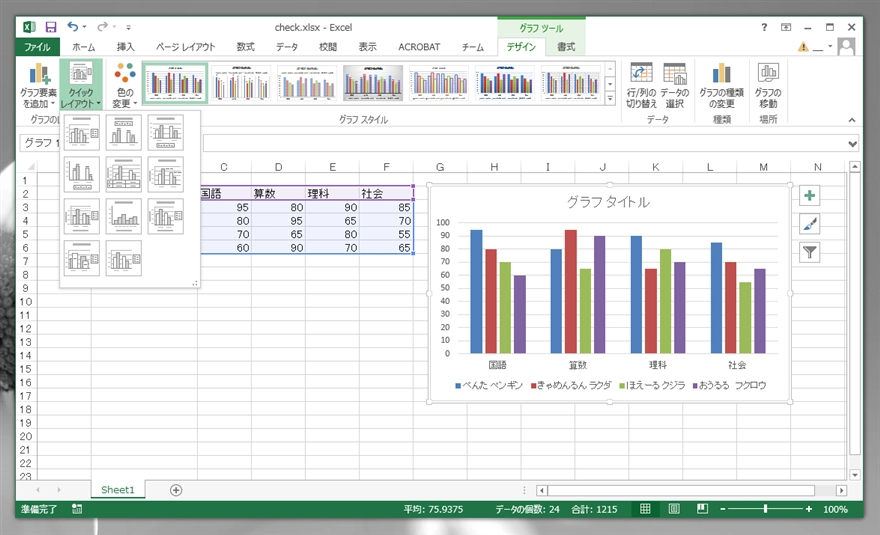Screen dimensions: 880x535
Task: Save the workbook with the floppy icon
Action: point(51,27)
